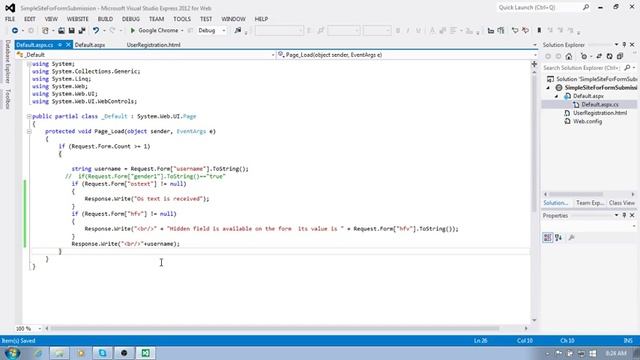The image size is (640, 360).
Task: Start debugging with the green Play arrow
Action: click(x=132, y=31)
